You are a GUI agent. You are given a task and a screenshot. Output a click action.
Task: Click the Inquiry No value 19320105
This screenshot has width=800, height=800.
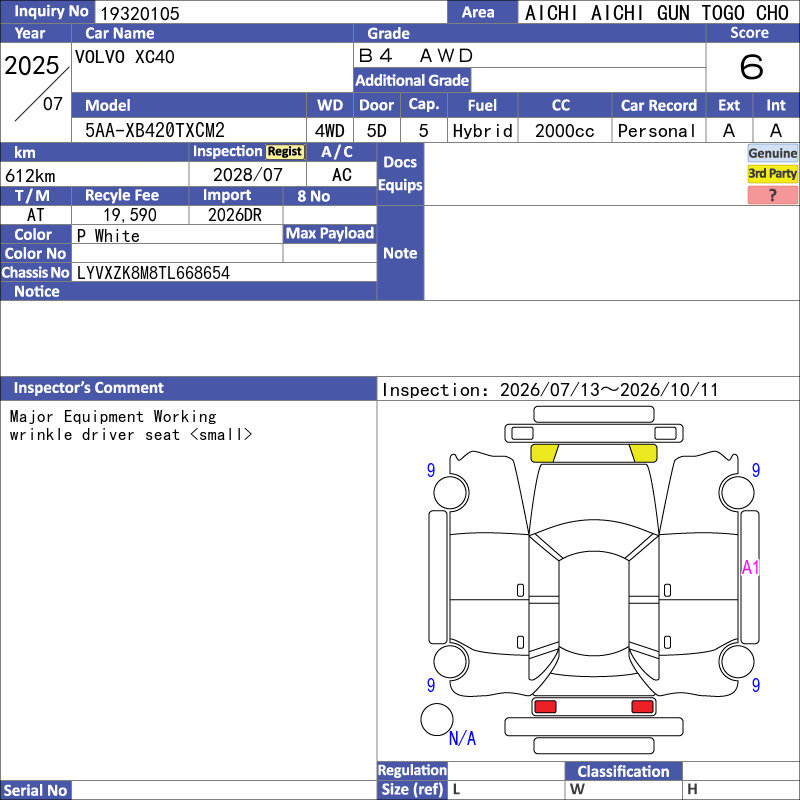click(140, 14)
